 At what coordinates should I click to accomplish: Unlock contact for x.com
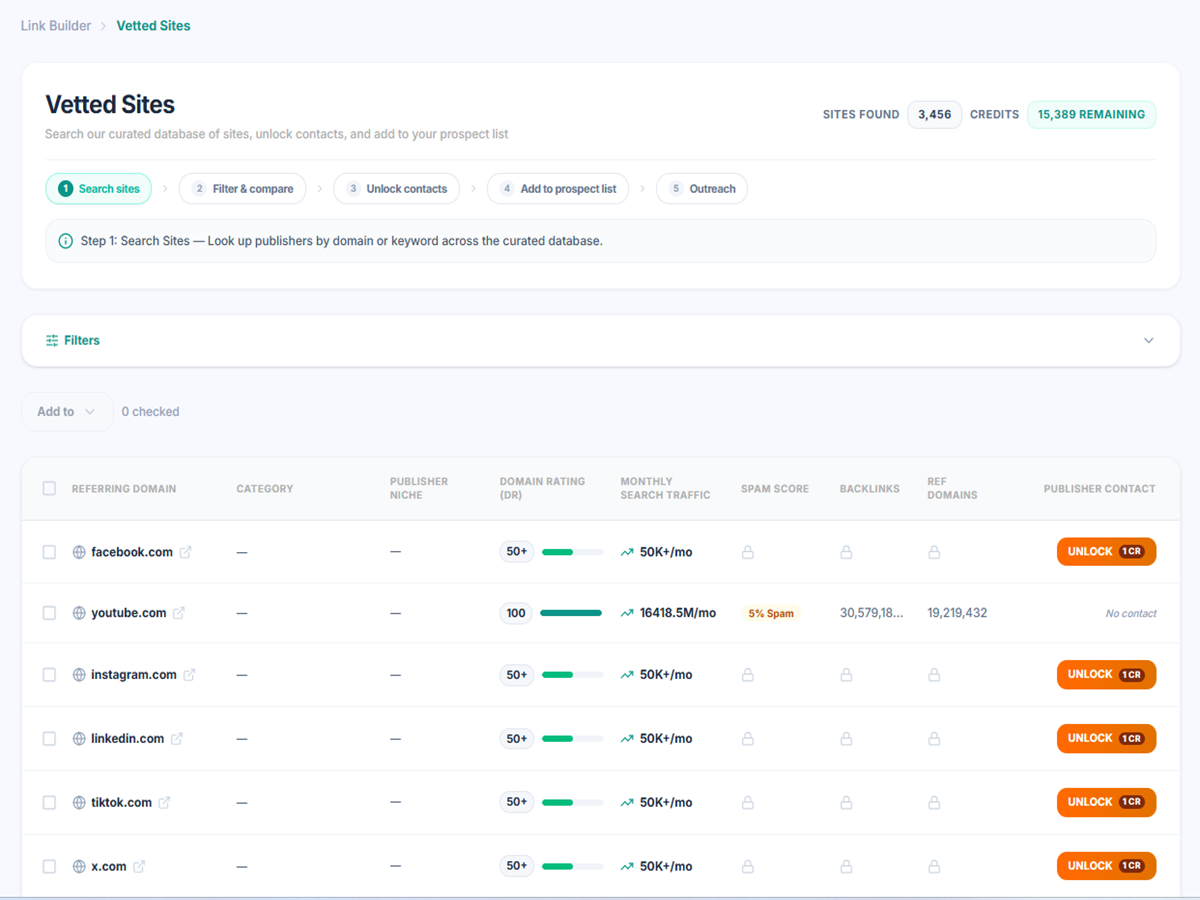pos(1106,867)
